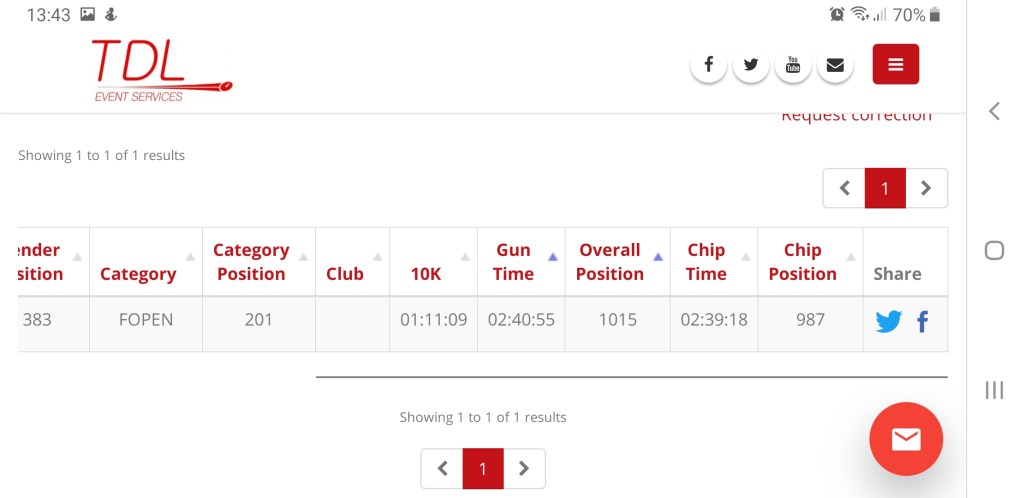Sort by Chip Time column
The width and height of the screenshot is (1024, 498).
pos(708,262)
